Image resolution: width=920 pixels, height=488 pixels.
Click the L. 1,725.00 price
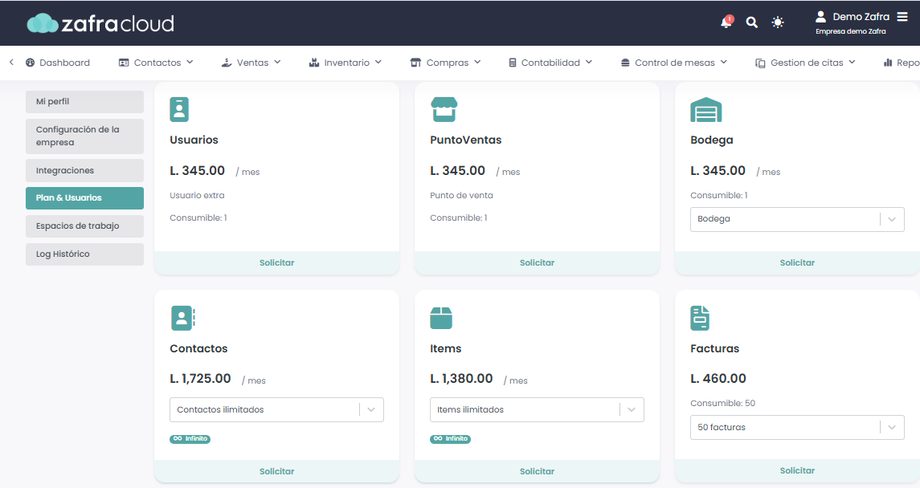(x=200, y=379)
